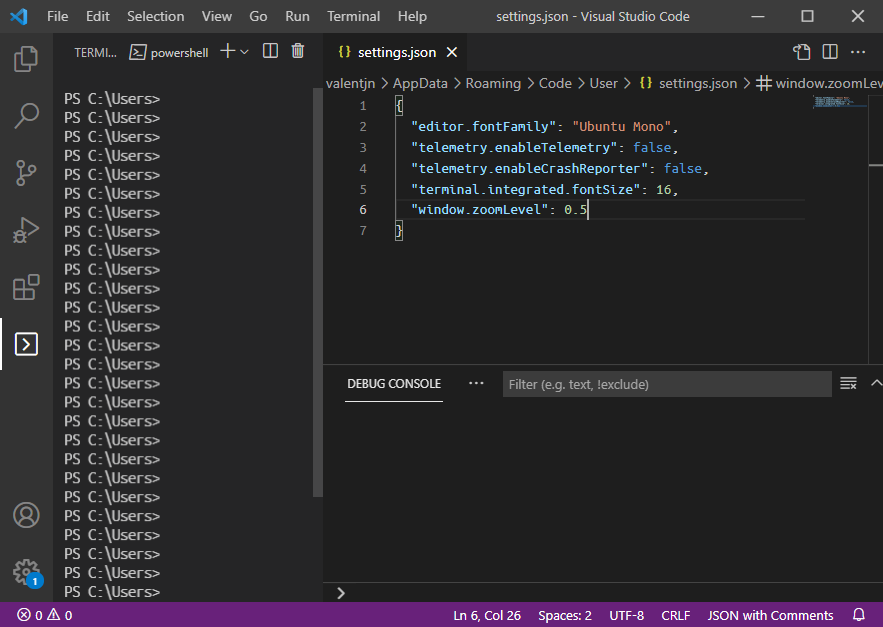Click the powershell terminal label
The height and width of the screenshot is (627, 883).
coord(169,52)
